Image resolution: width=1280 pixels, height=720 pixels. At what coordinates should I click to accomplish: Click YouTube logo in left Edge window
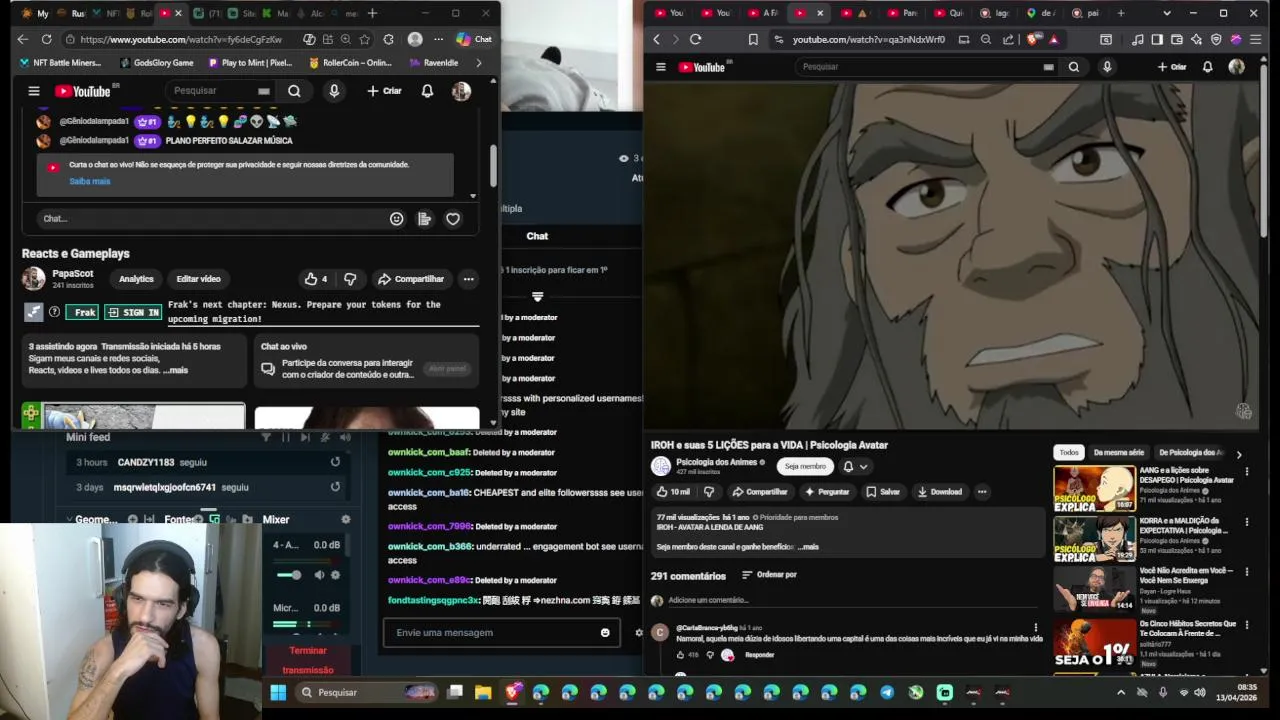(x=83, y=91)
